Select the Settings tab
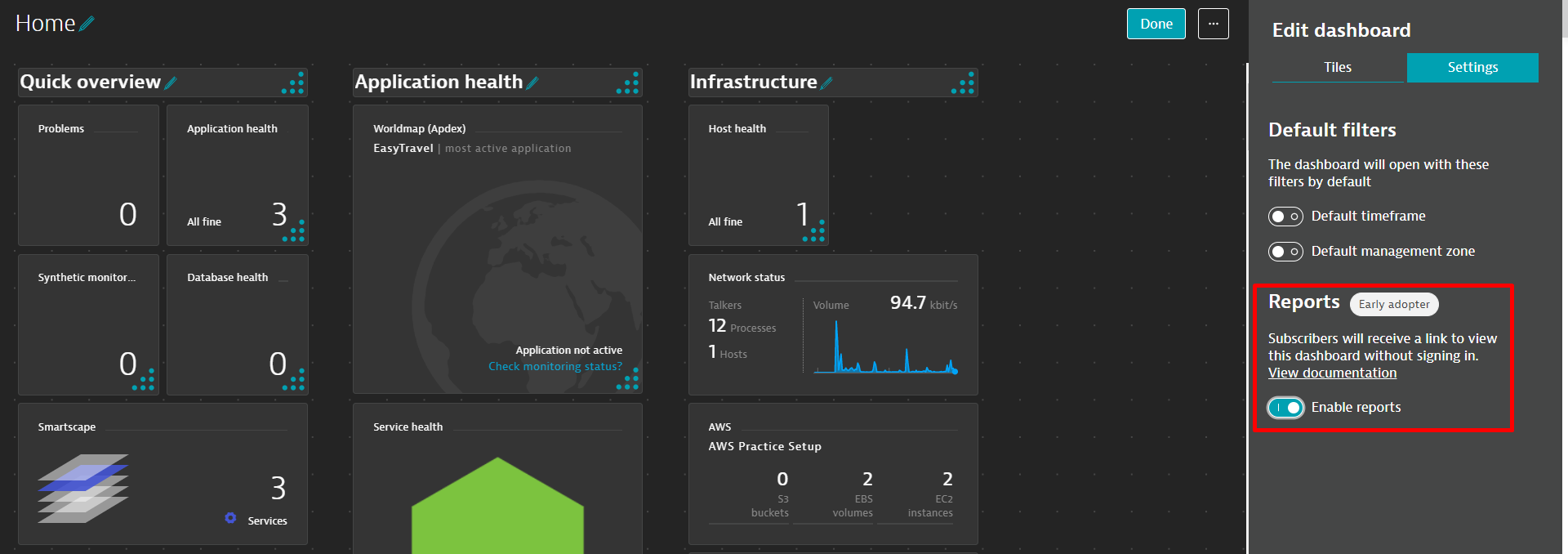Image resolution: width=1568 pixels, height=554 pixels. [x=1472, y=68]
